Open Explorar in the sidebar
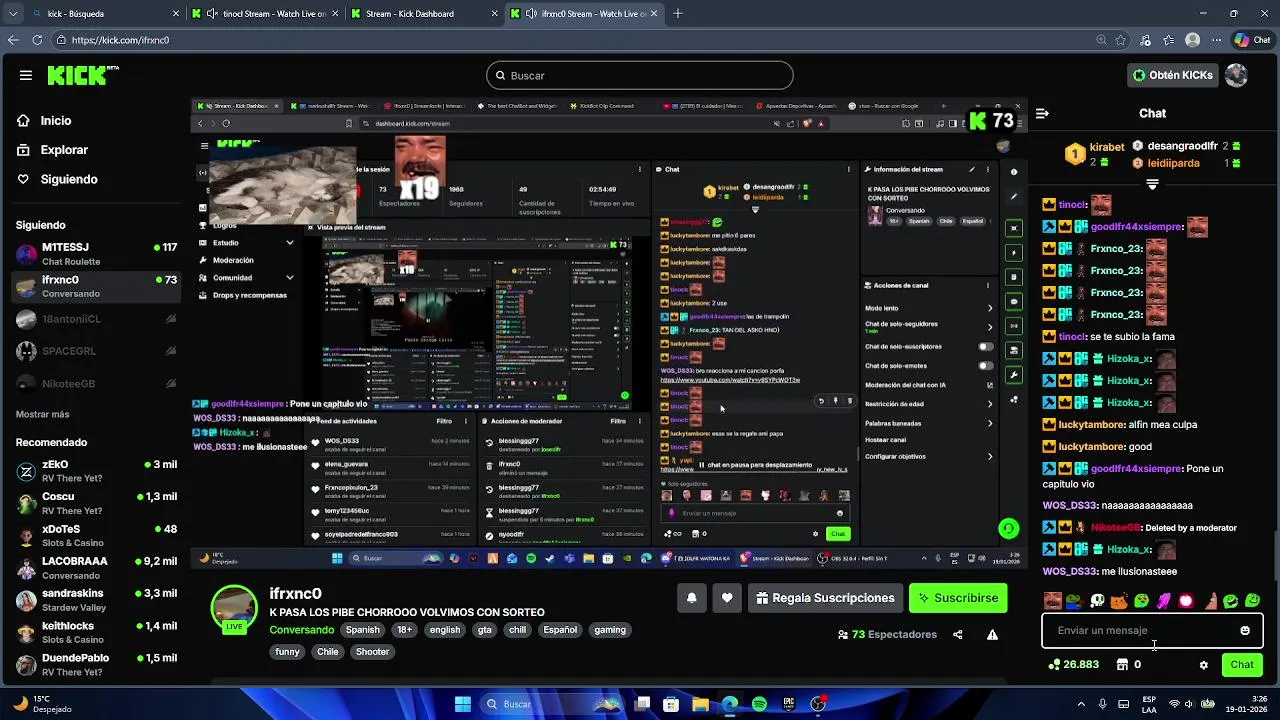Image resolution: width=1280 pixels, height=720 pixels. pyautogui.click(x=64, y=150)
